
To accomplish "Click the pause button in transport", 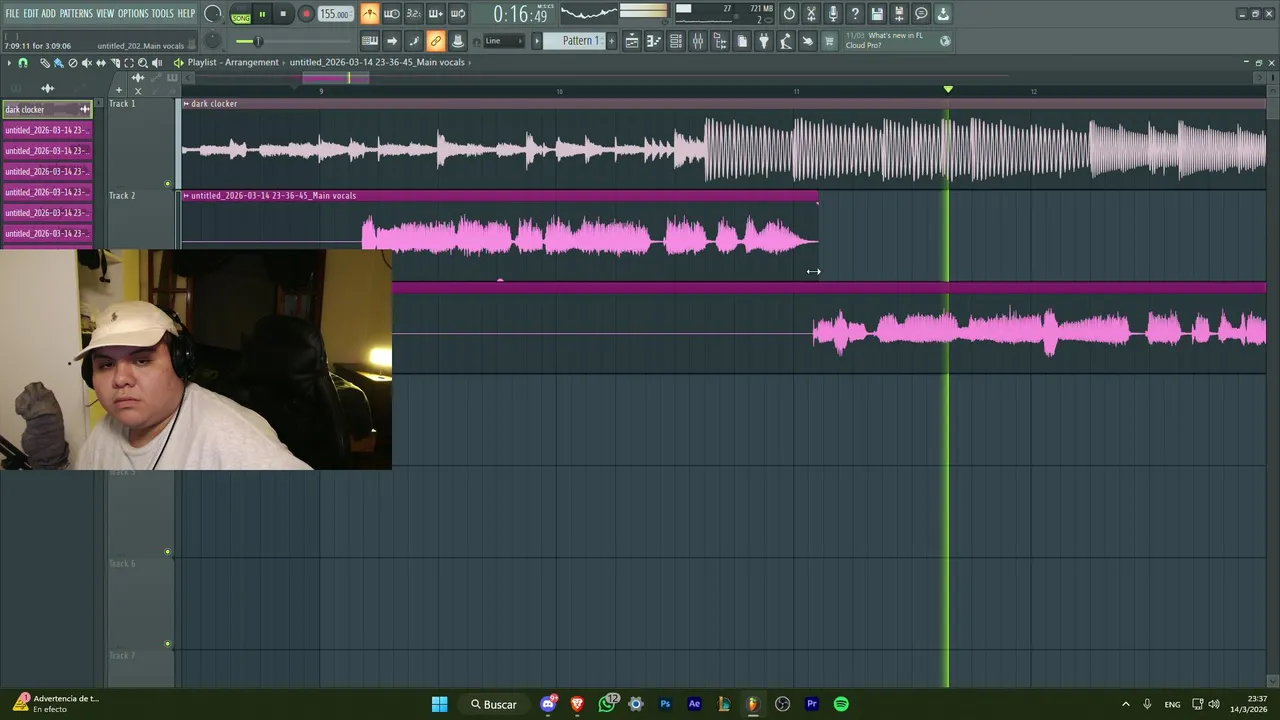I will (x=262, y=14).
